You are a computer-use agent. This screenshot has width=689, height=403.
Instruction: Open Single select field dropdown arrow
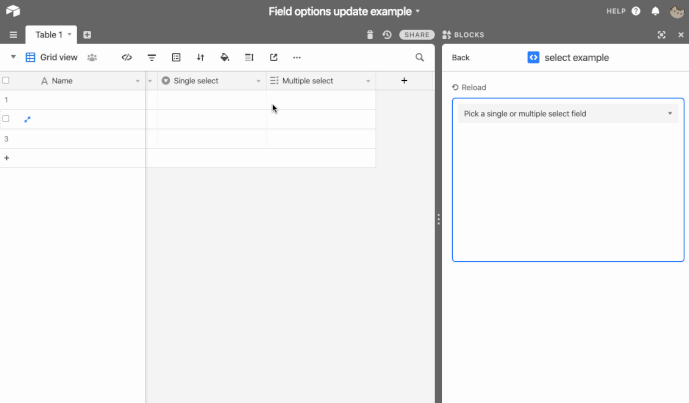[x=258, y=81]
